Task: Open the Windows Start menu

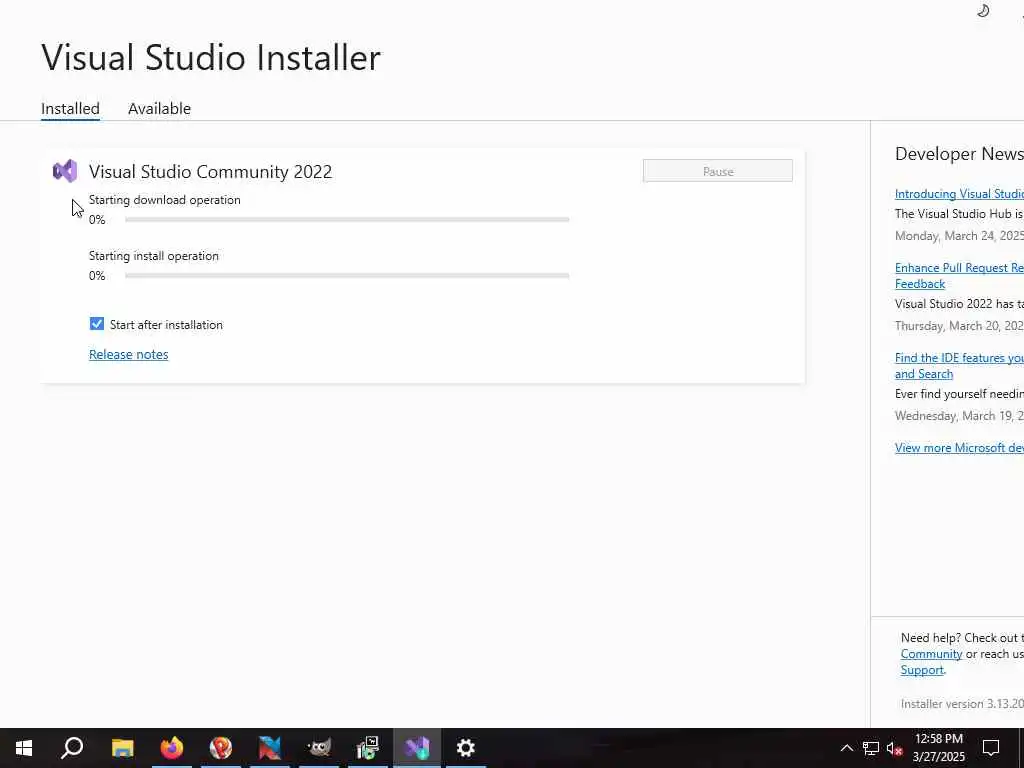Action: click(24, 748)
